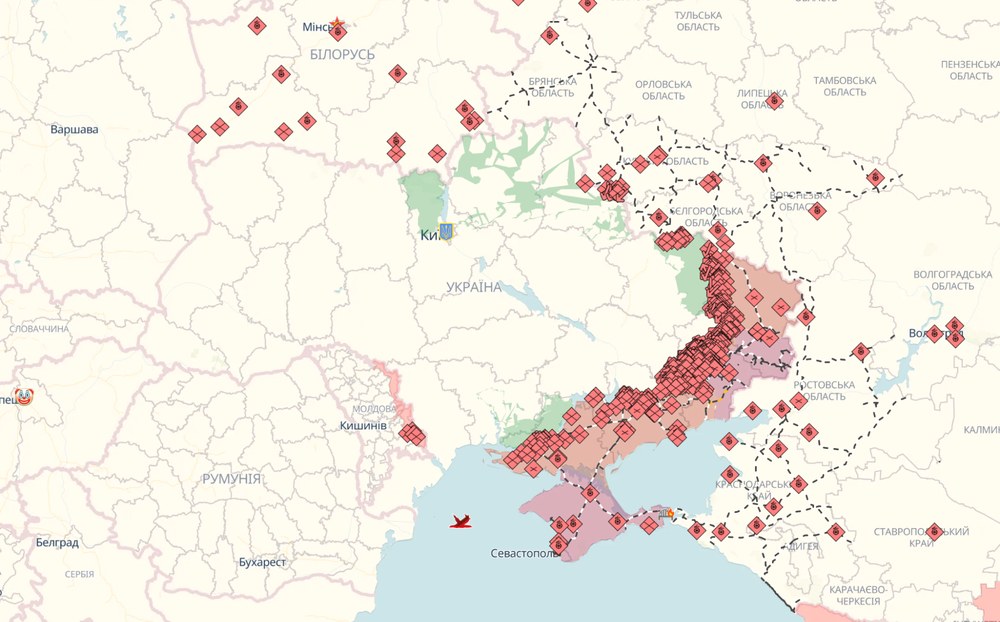Click the unit marker northwest of Minsk
This screenshot has height=622, width=1000.
click(x=256, y=26)
